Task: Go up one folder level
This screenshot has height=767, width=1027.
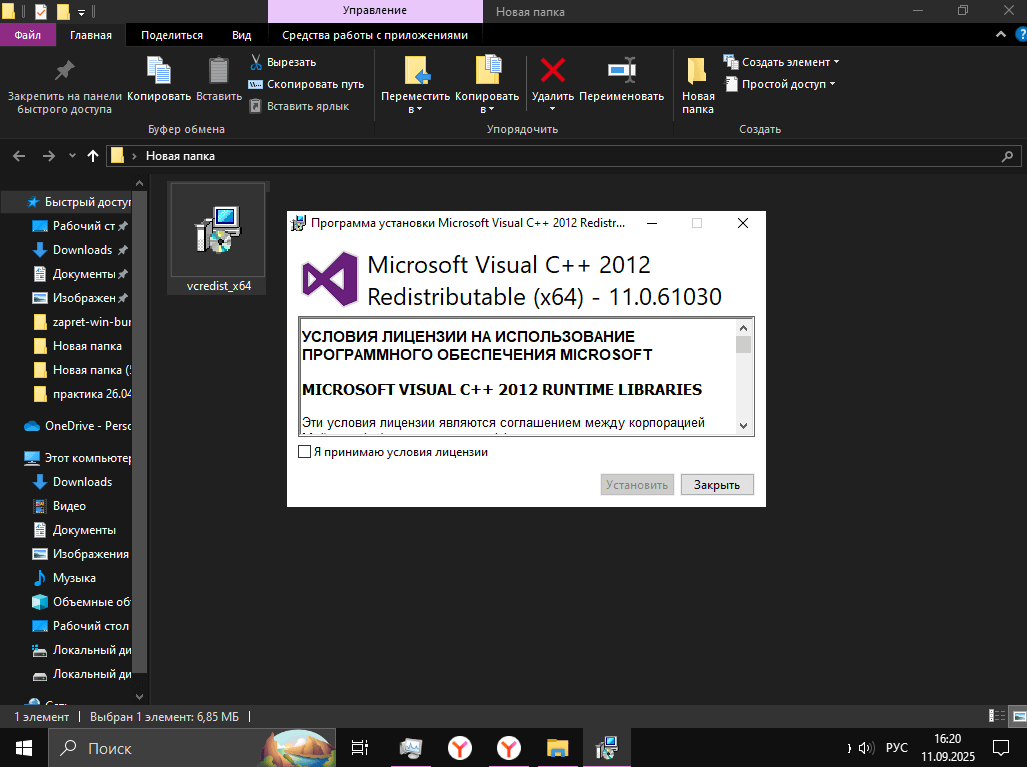Action: [x=92, y=156]
